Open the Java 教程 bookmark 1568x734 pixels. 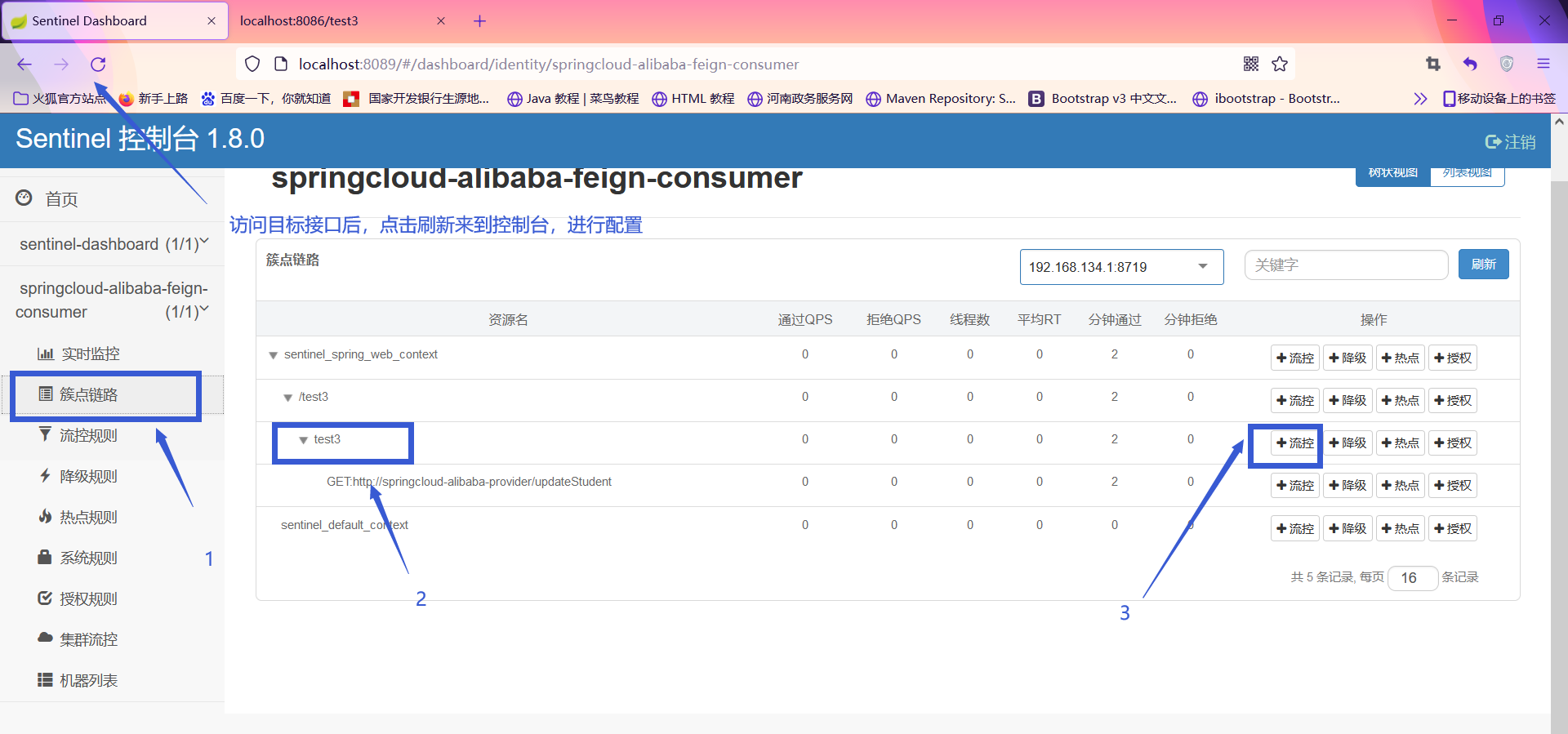click(x=572, y=99)
